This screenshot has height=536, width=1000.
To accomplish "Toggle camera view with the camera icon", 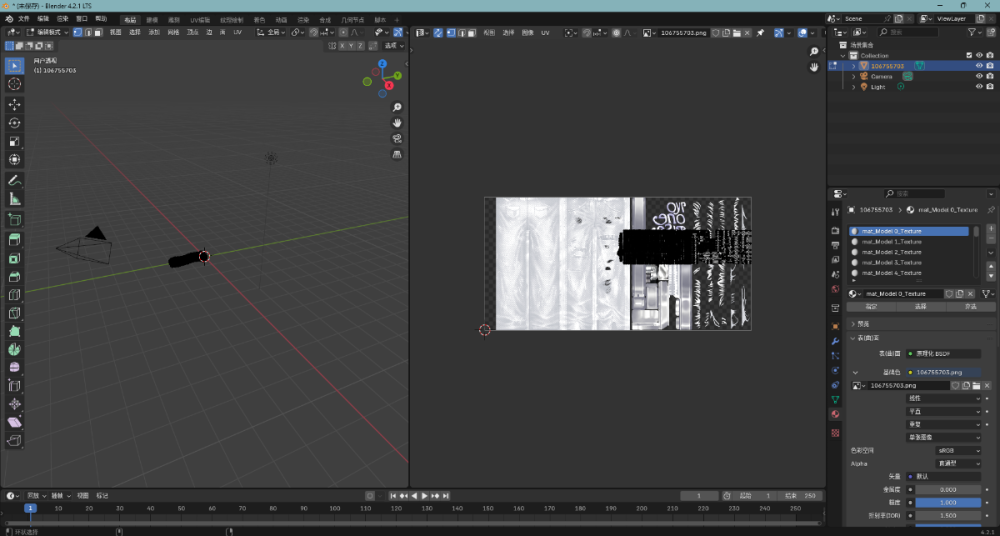I will 397,139.
